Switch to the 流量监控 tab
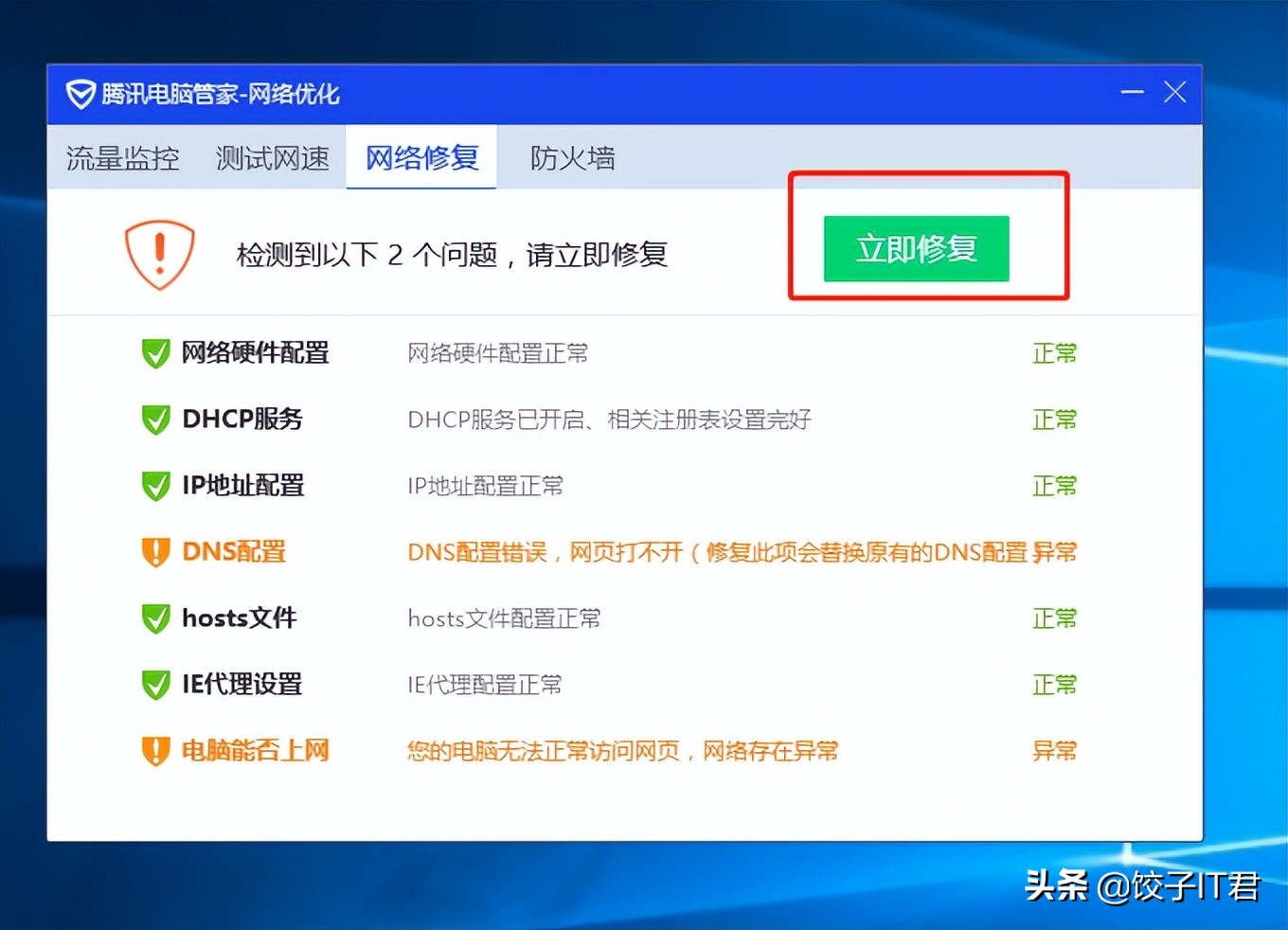Viewport: 1288px width, 930px height. click(121, 158)
